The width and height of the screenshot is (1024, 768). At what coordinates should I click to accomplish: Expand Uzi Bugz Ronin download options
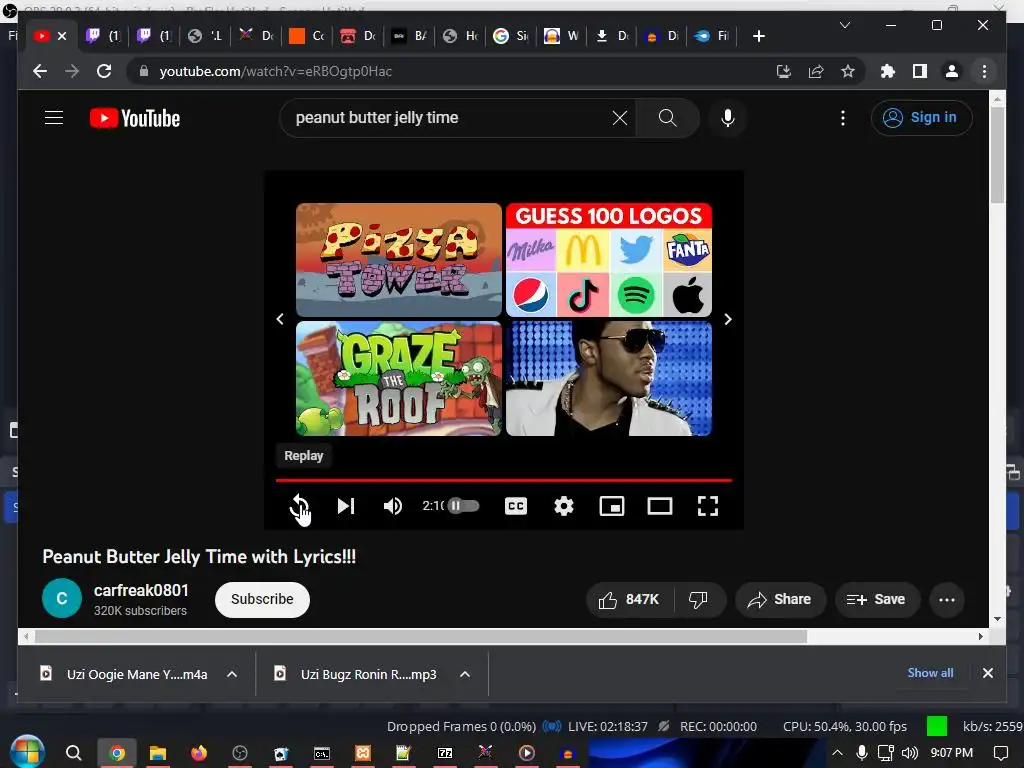coord(465,674)
